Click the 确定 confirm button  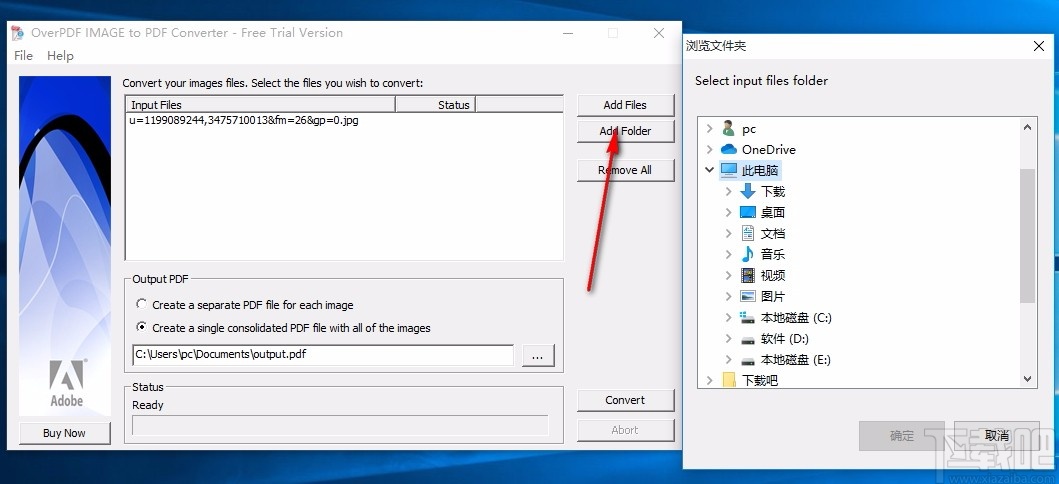click(902, 436)
